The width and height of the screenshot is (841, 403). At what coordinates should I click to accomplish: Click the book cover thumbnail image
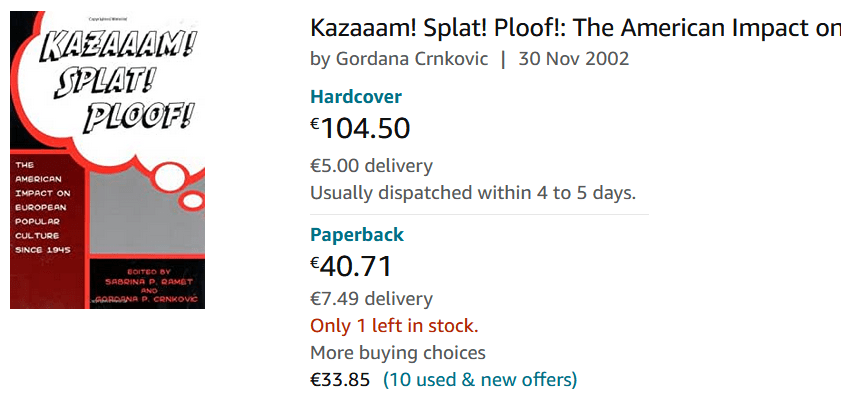(x=107, y=160)
